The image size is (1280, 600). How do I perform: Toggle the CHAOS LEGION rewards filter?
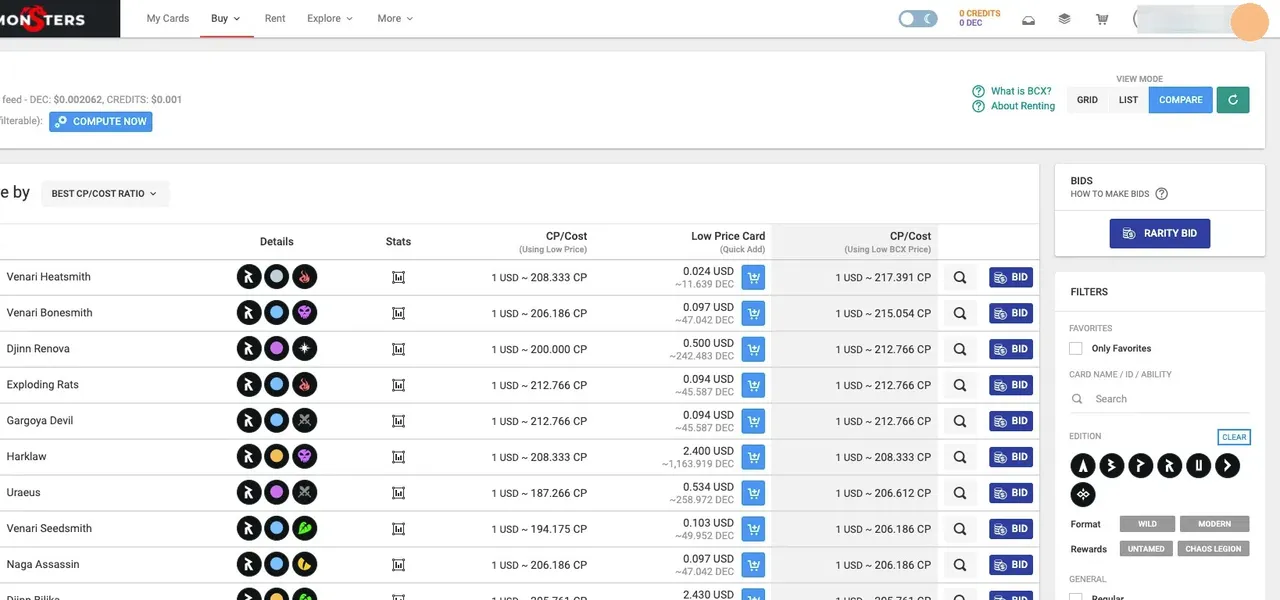click(x=1213, y=549)
